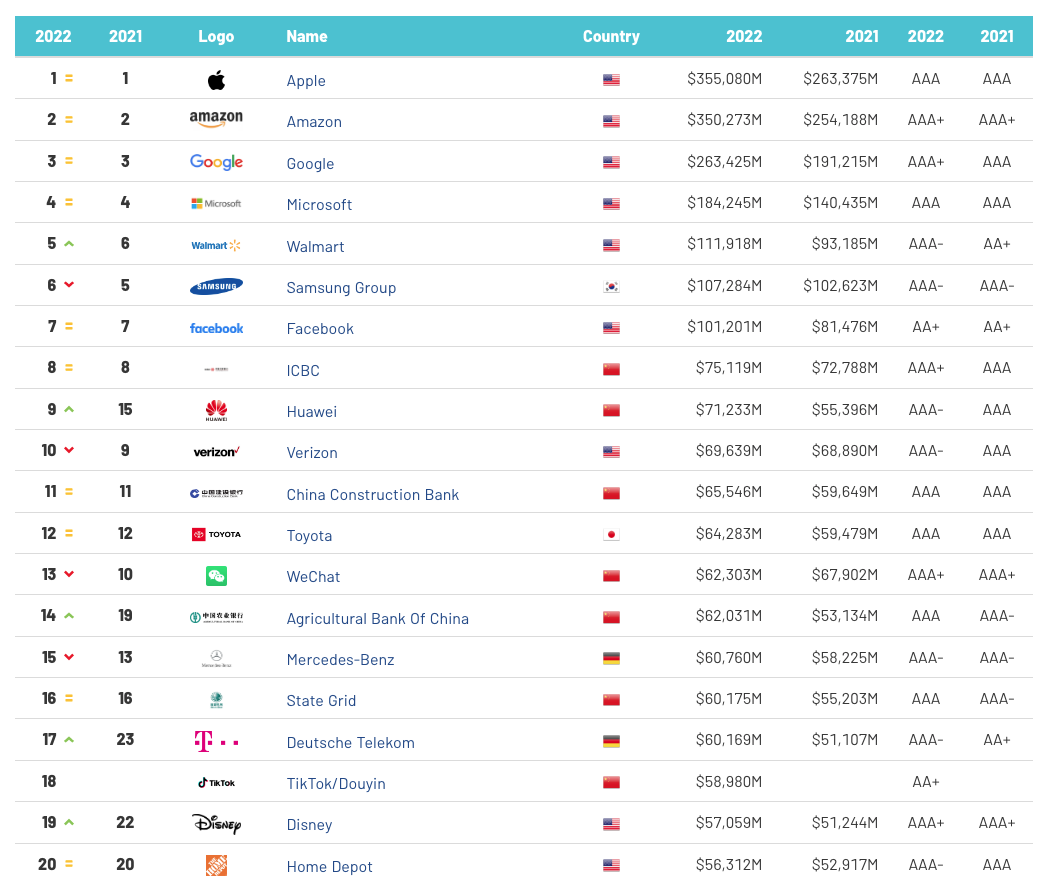Click the US flag in Apple row

tap(611, 80)
